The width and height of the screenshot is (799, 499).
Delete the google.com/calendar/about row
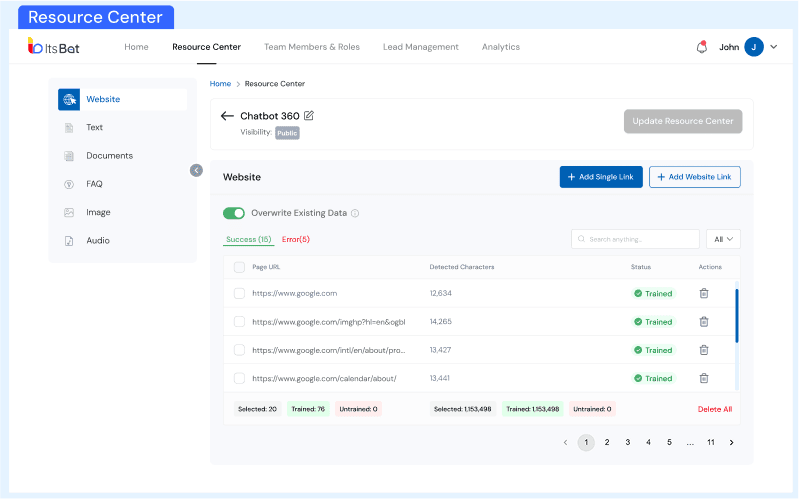[x=704, y=378]
